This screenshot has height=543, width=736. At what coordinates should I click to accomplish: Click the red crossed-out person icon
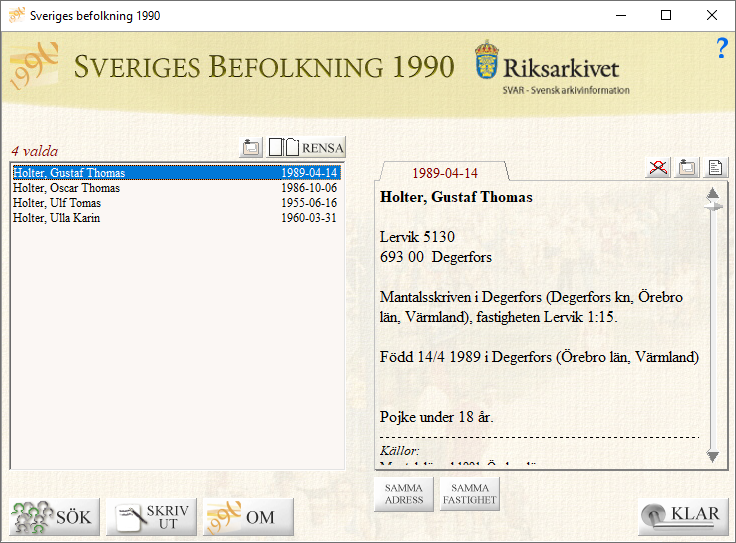(658, 167)
